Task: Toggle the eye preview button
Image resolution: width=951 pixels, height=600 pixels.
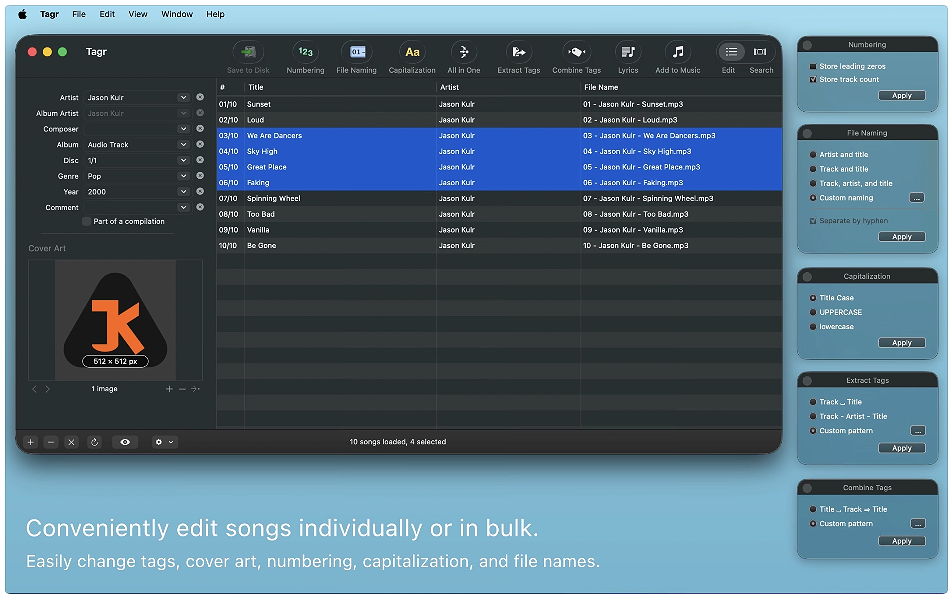Action: coord(125,442)
